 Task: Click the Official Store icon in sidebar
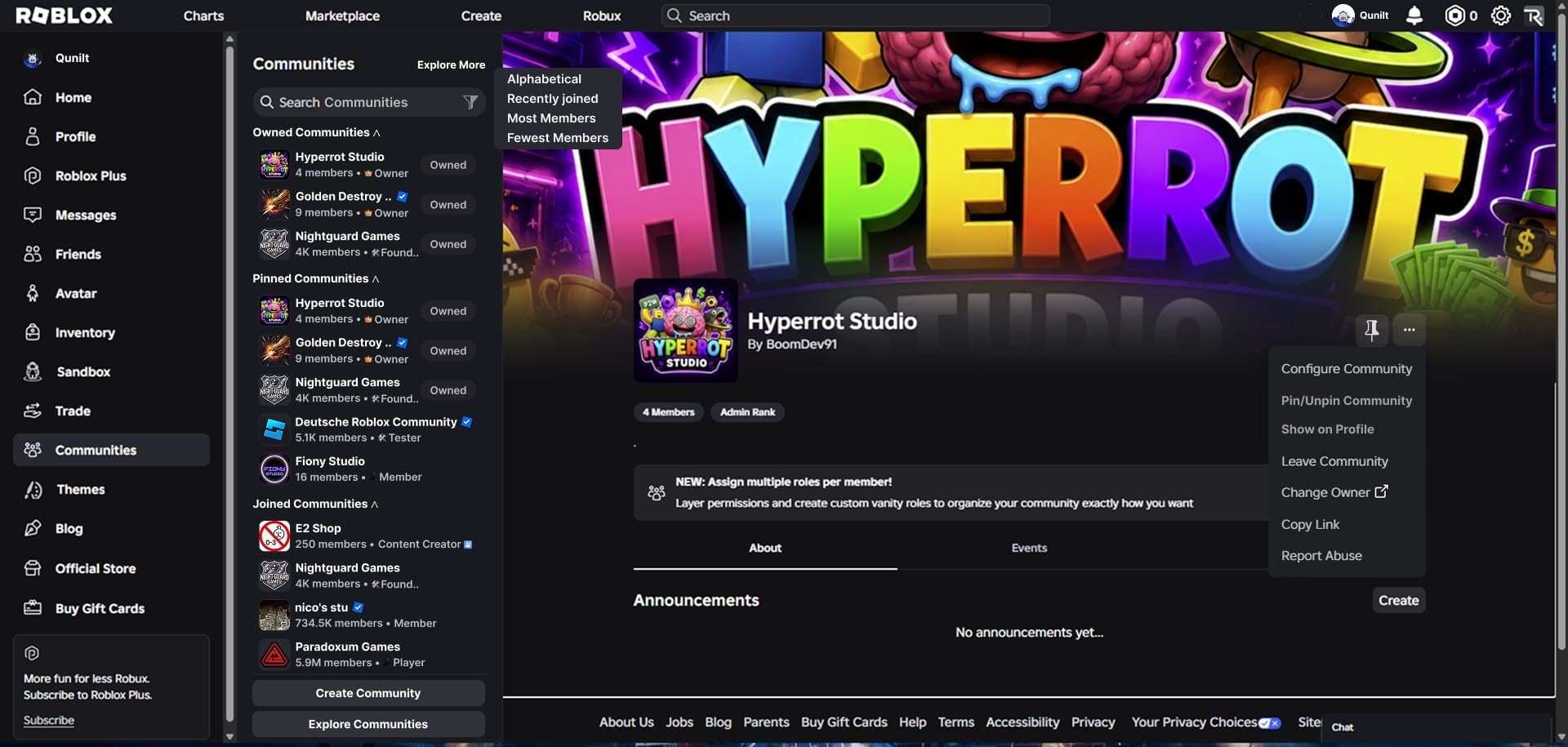point(33,568)
